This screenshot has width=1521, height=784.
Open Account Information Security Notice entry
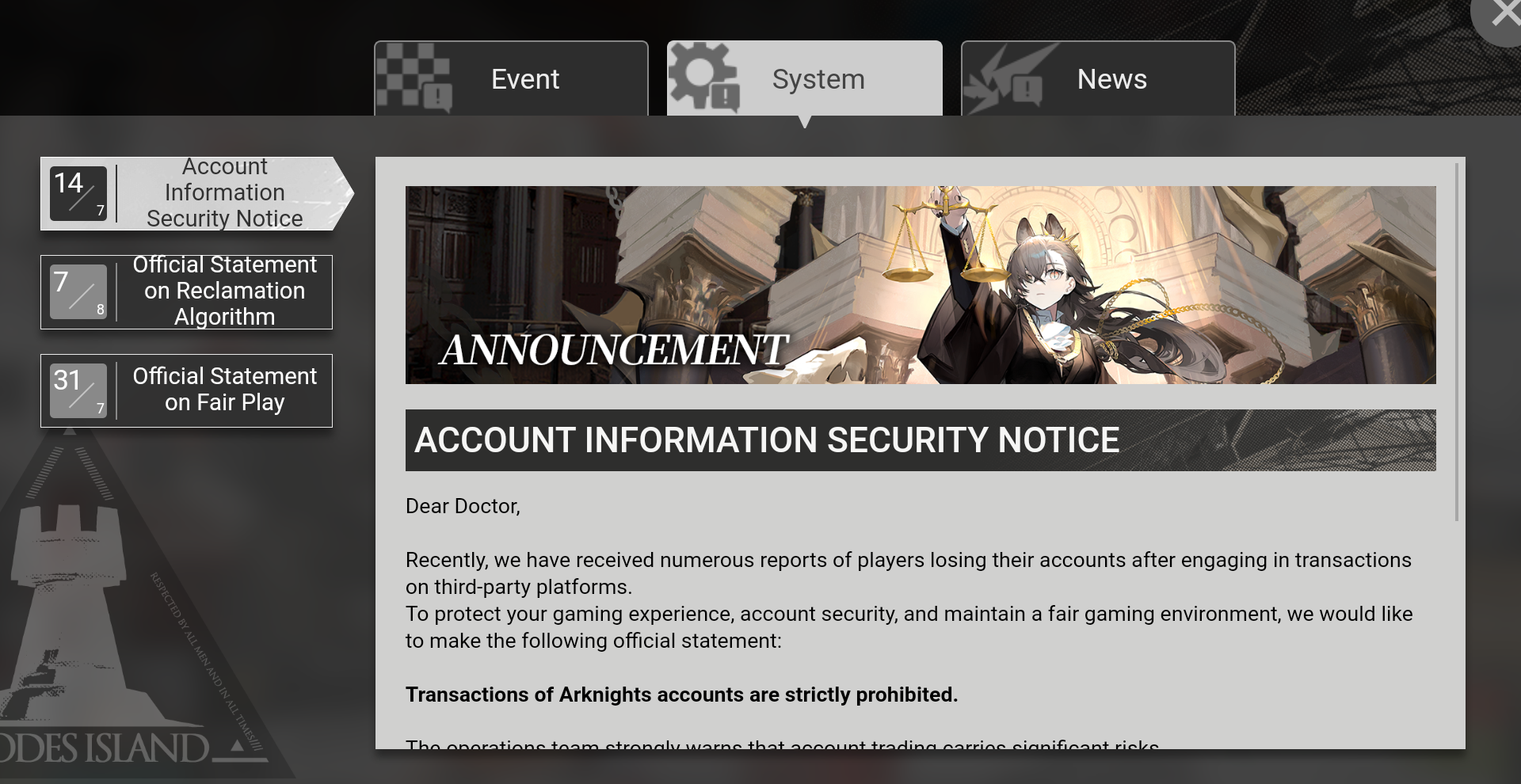(x=196, y=193)
